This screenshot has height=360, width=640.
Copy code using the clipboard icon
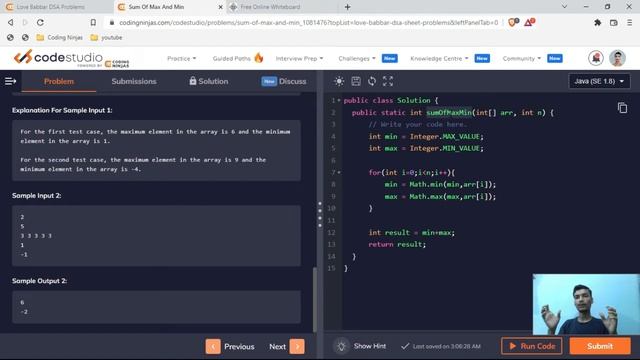pos(622,108)
